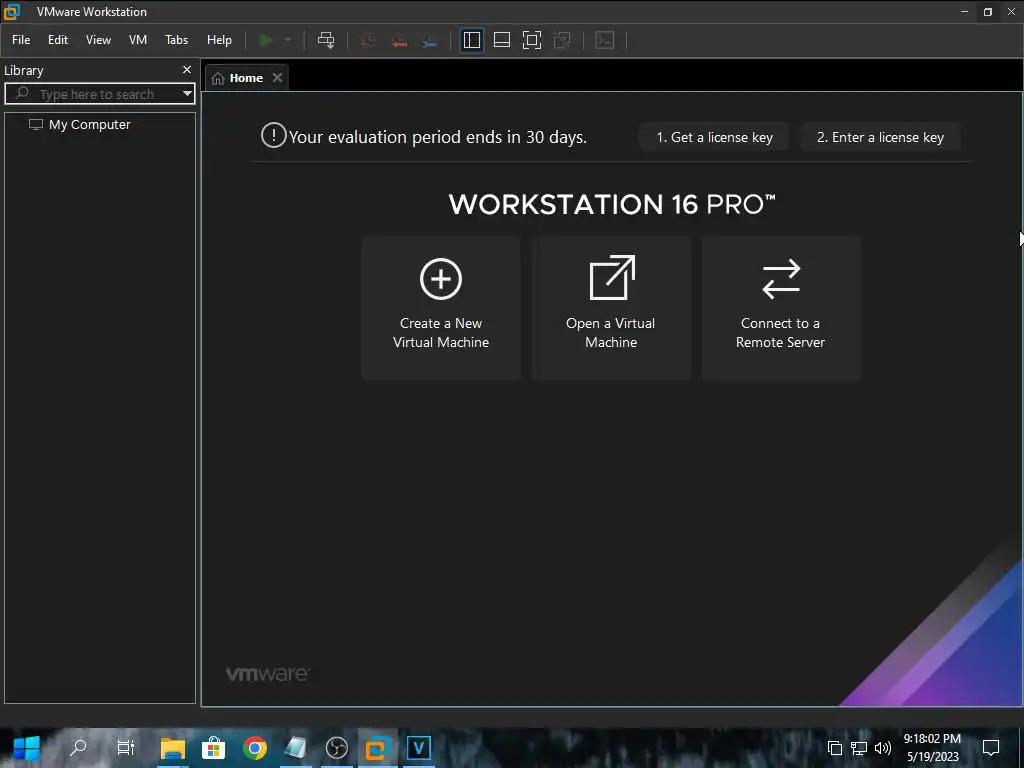The height and width of the screenshot is (768, 1024).
Task: Open the Help menu
Action: pos(219,40)
